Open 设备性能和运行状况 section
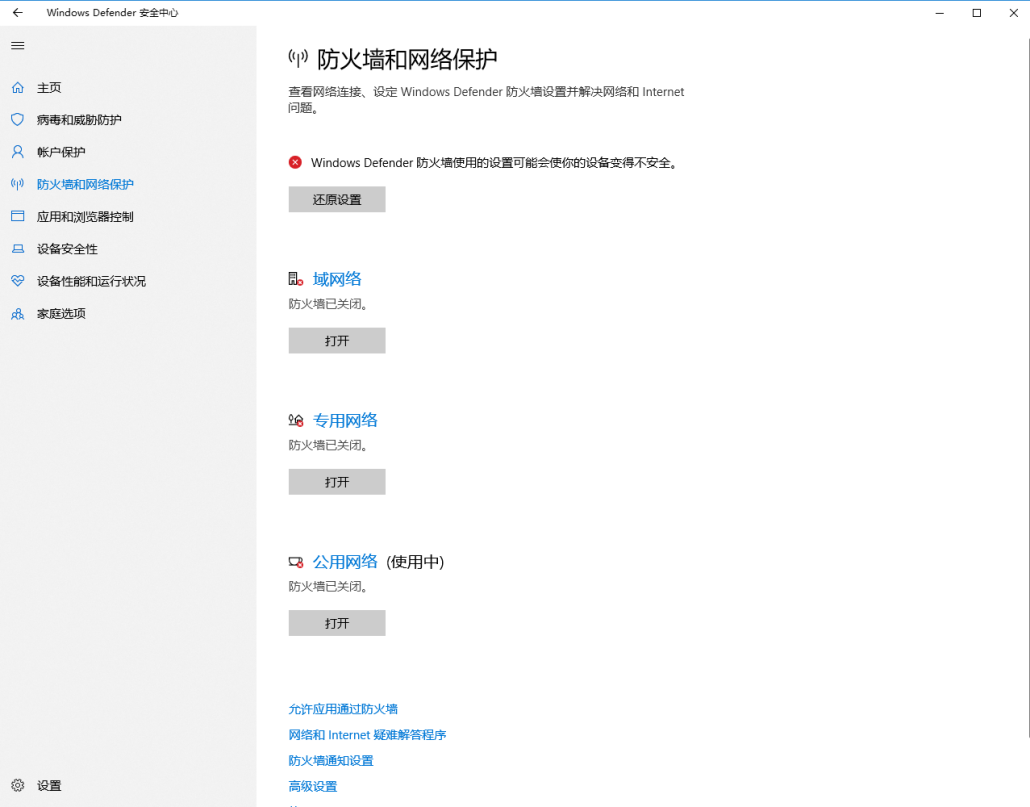1030x807 pixels. click(91, 281)
